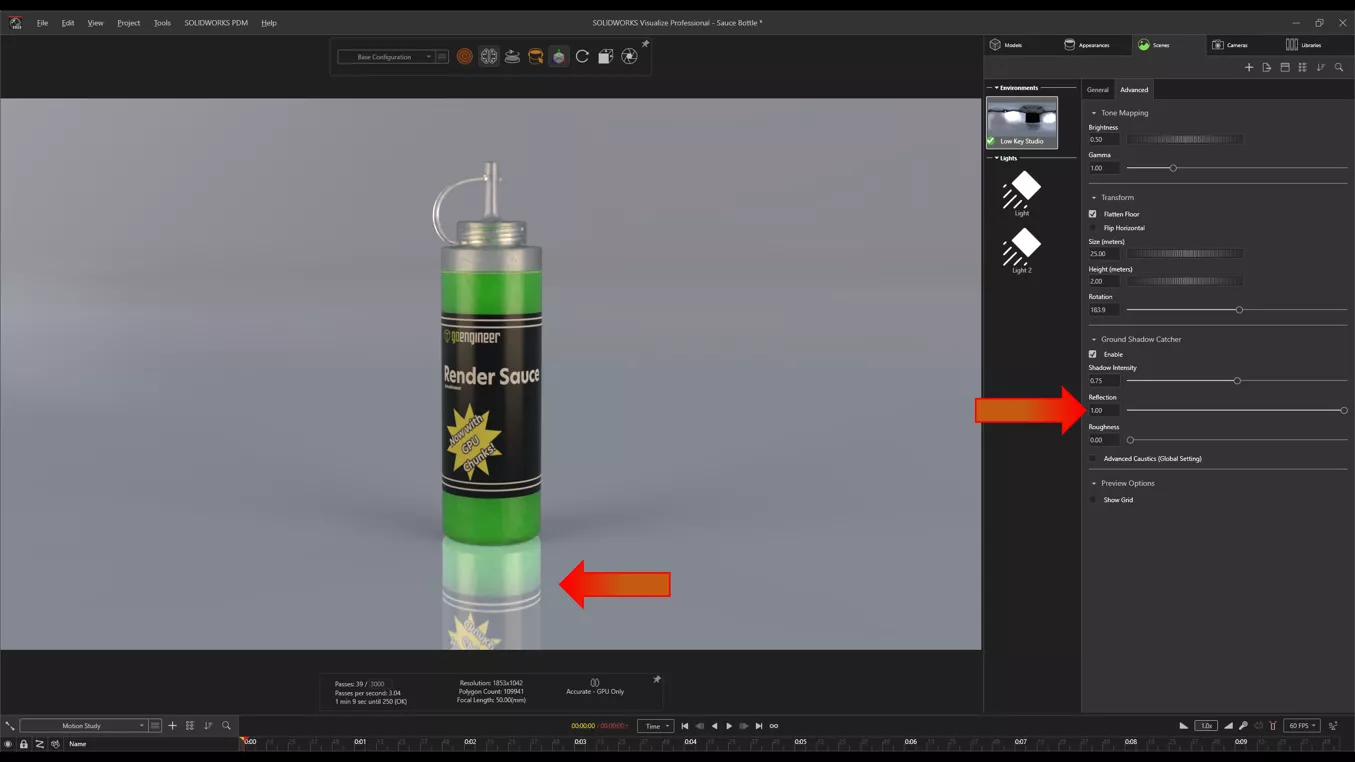Viewport: 1355px width, 762px height.
Task: Click the sort icon in Scenes panel
Action: [x=1321, y=68]
